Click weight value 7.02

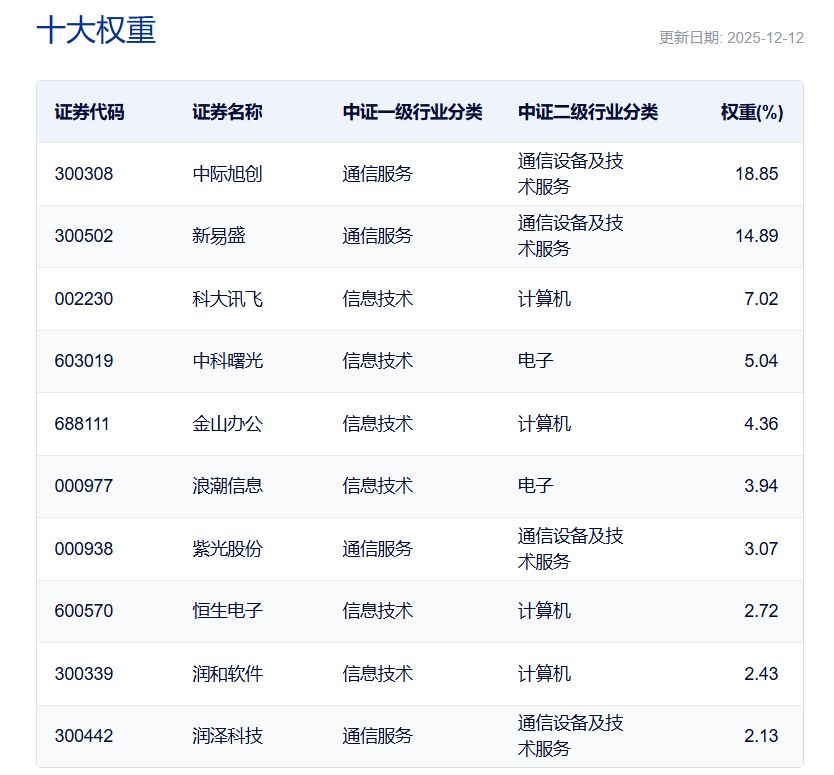(x=761, y=299)
